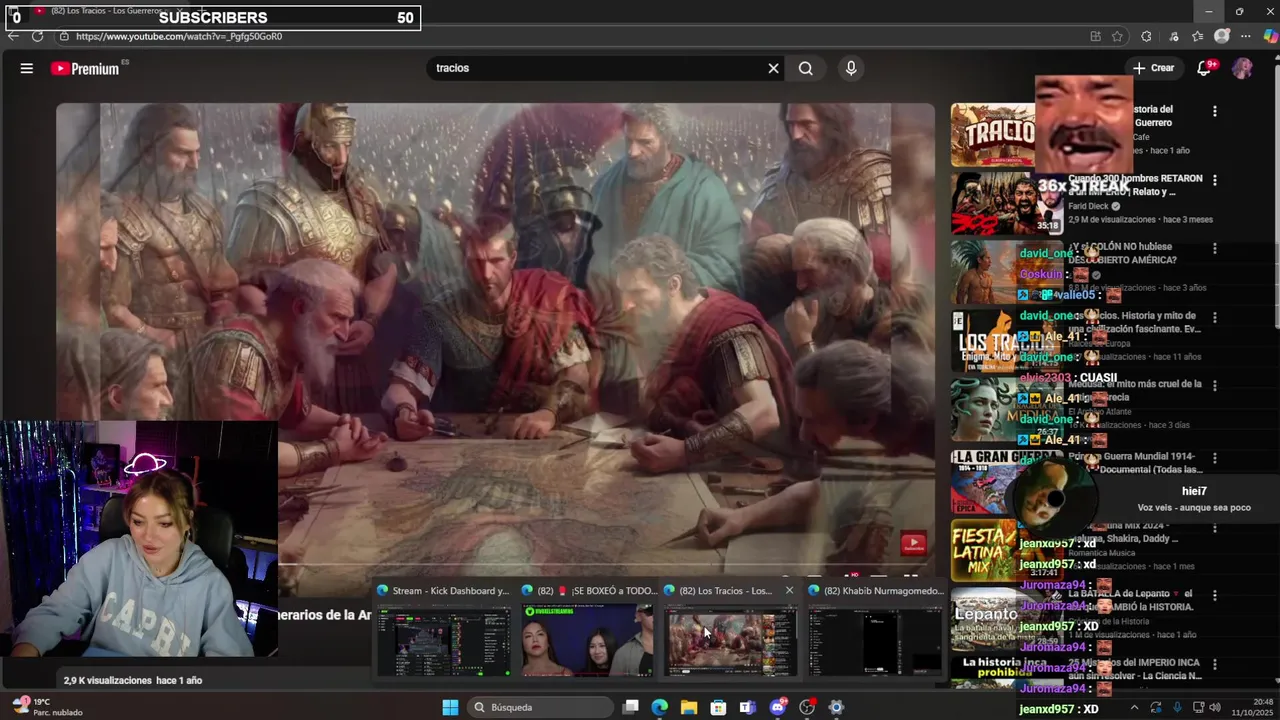Reload the page with refresh icon
Image resolution: width=1280 pixels, height=720 pixels.
[x=37, y=36]
